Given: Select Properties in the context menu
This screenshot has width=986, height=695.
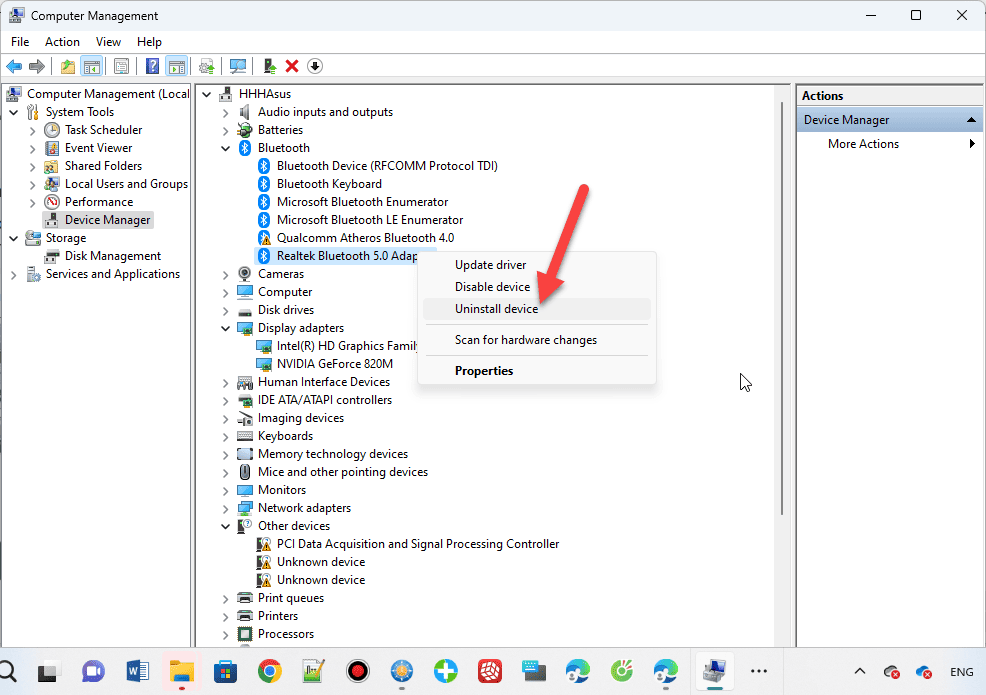Looking at the screenshot, I should [x=484, y=371].
